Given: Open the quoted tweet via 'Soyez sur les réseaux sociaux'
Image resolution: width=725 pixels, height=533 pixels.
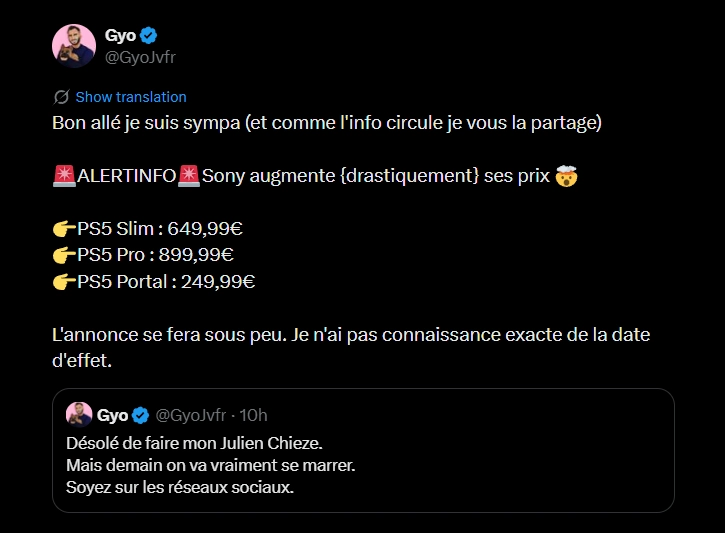Looking at the screenshot, I should coord(180,488).
